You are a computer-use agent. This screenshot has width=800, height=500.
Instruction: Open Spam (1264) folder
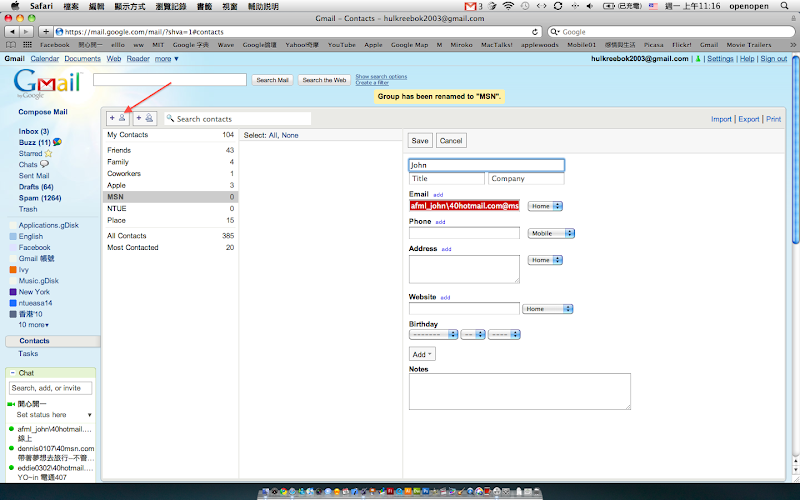coord(40,198)
